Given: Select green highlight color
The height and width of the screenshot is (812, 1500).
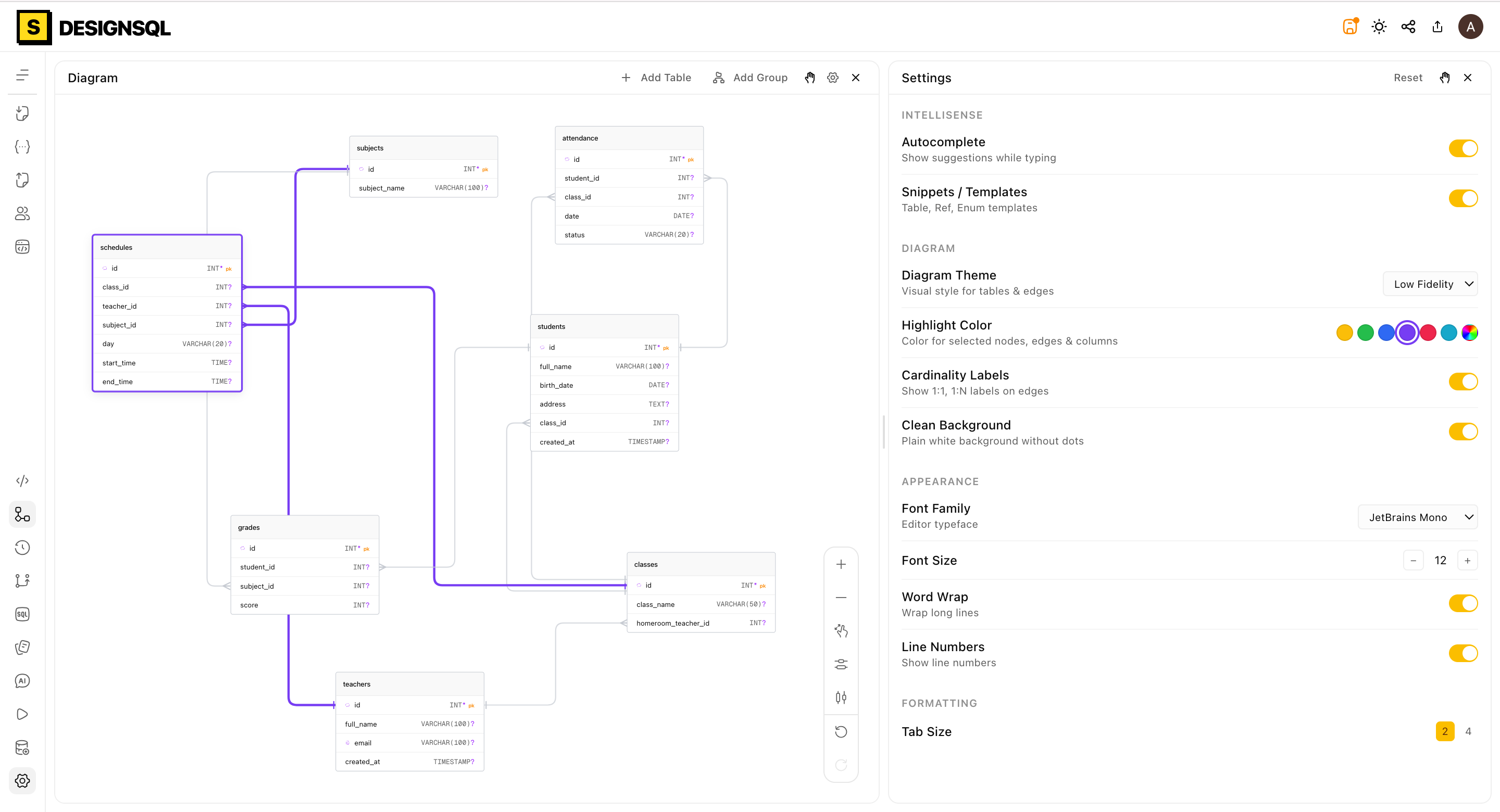Looking at the screenshot, I should coord(1365,333).
